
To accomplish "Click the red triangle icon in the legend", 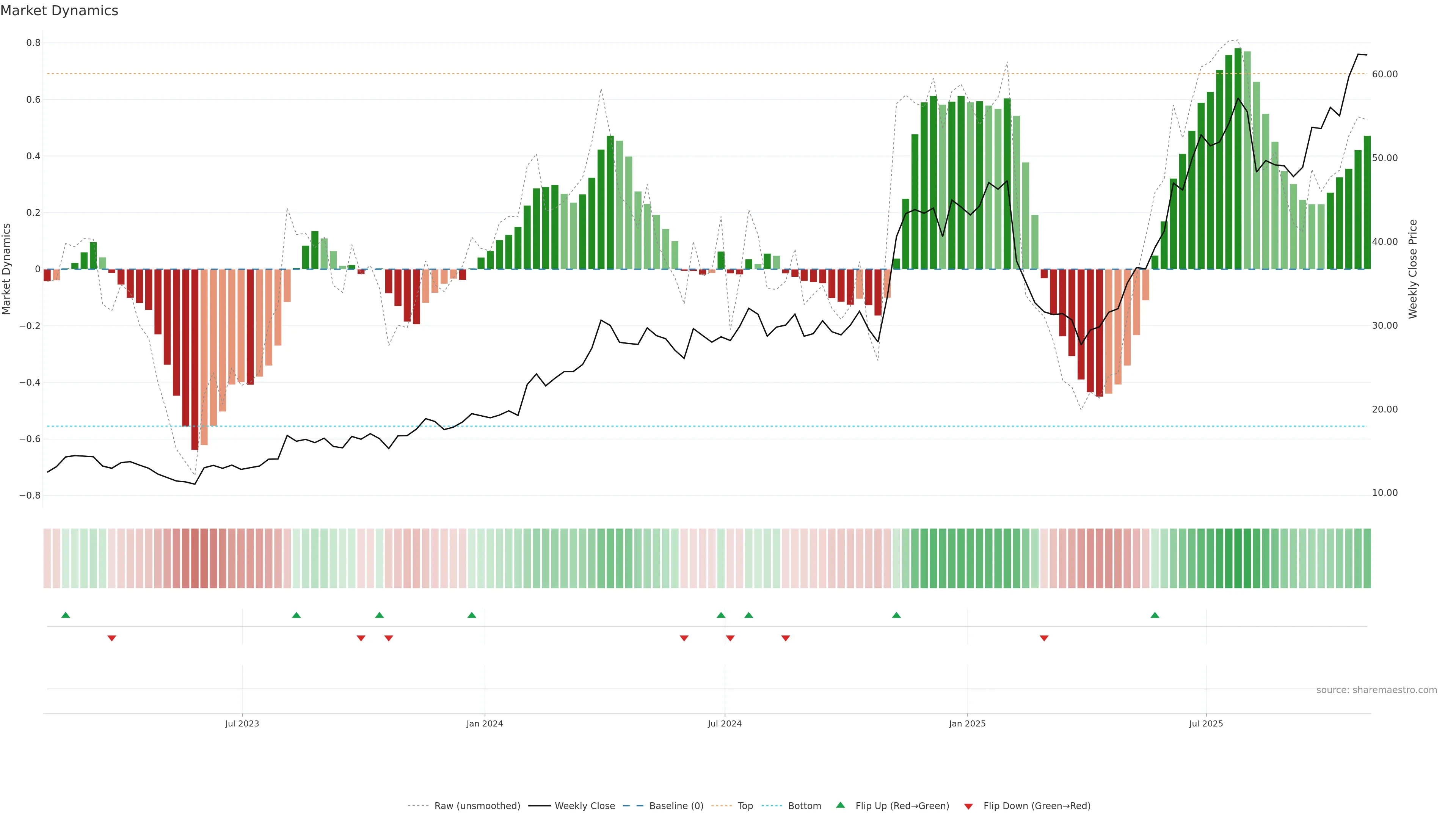I will [968, 806].
